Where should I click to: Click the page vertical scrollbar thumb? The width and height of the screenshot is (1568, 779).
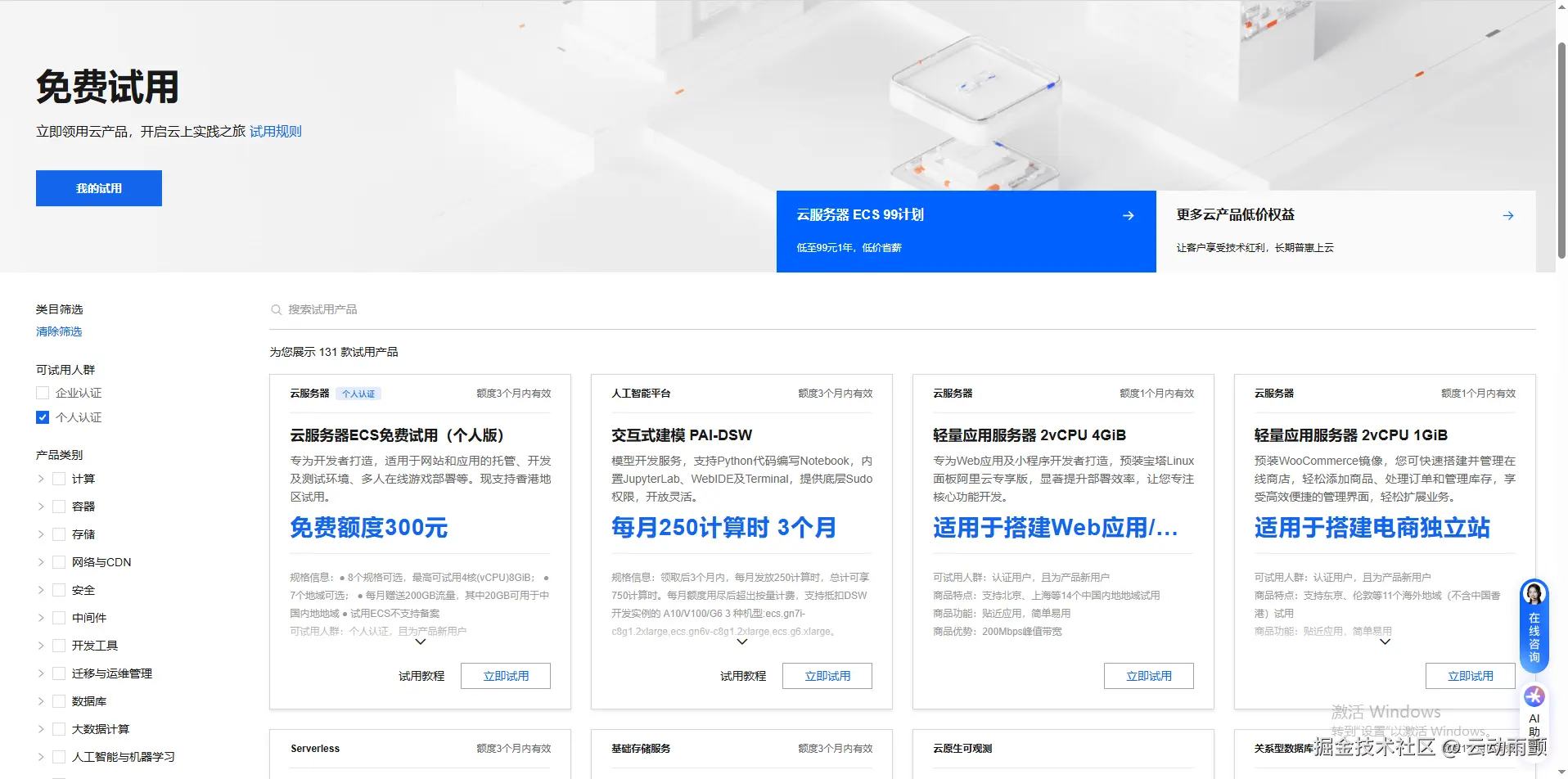pyautogui.click(x=1561, y=150)
